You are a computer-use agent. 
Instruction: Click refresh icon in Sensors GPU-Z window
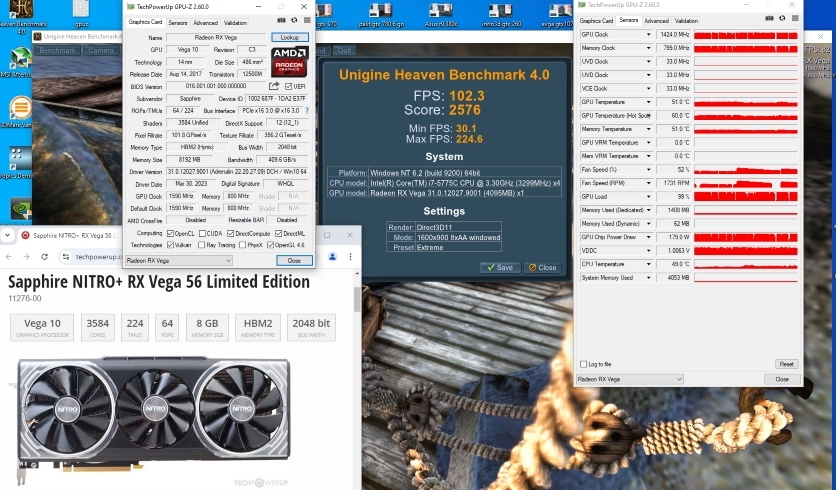(x=782, y=18)
